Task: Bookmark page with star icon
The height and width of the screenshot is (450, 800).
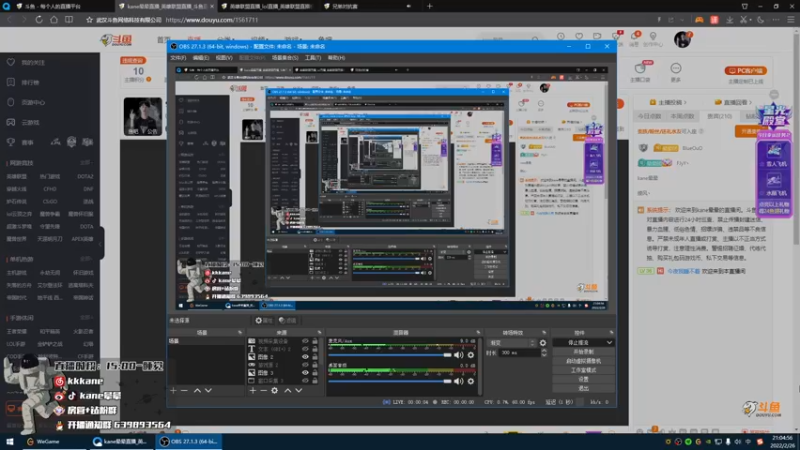Action: [89, 20]
